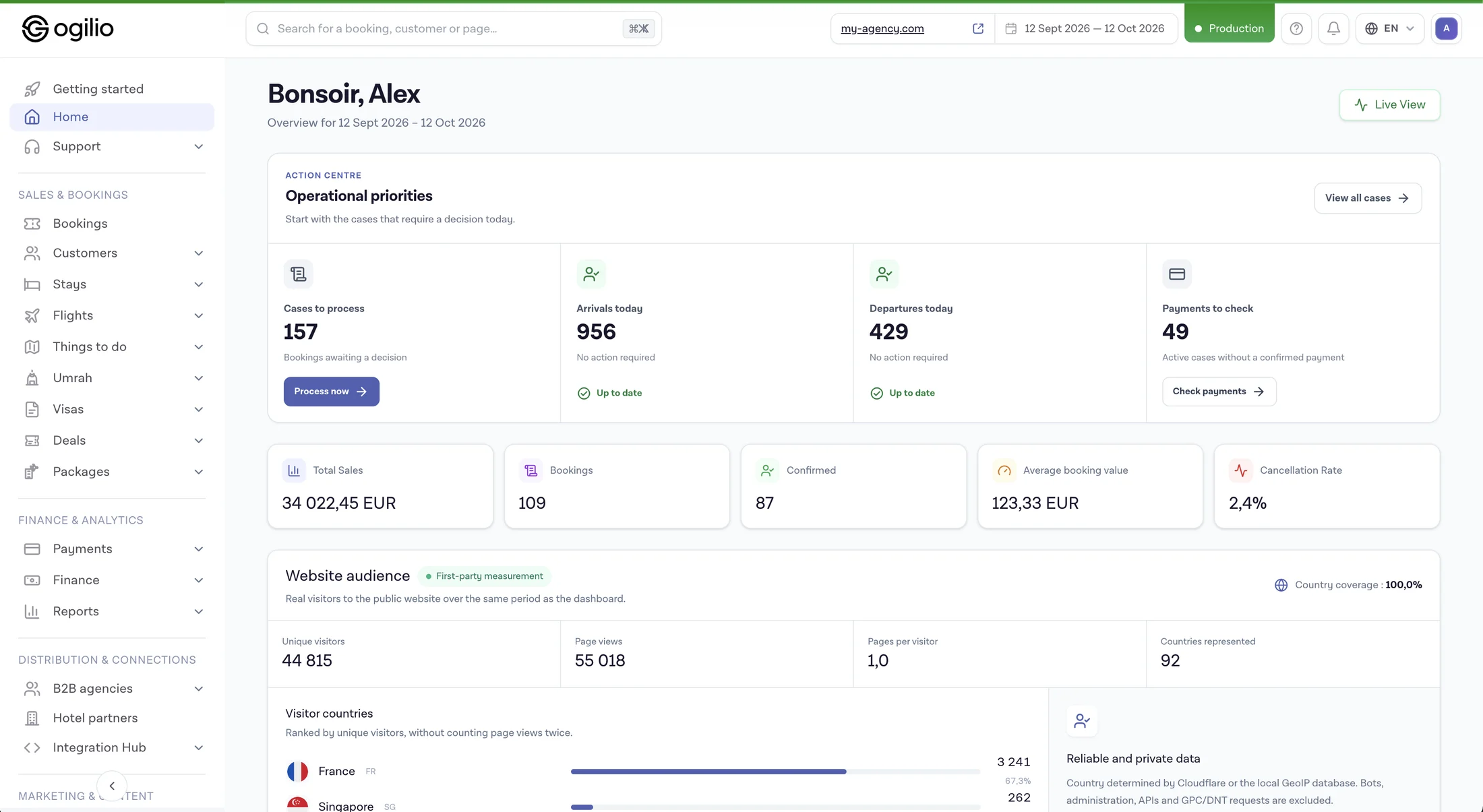Click the Country coverage globe icon
This screenshot has height=812, width=1483.
click(1281, 585)
